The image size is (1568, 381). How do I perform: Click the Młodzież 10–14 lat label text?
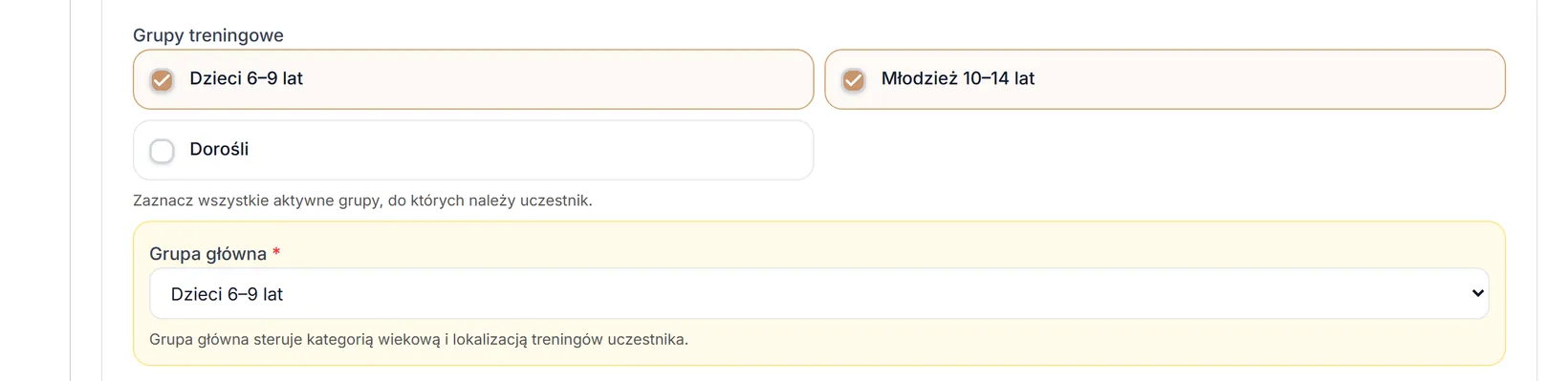coord(958,78)
